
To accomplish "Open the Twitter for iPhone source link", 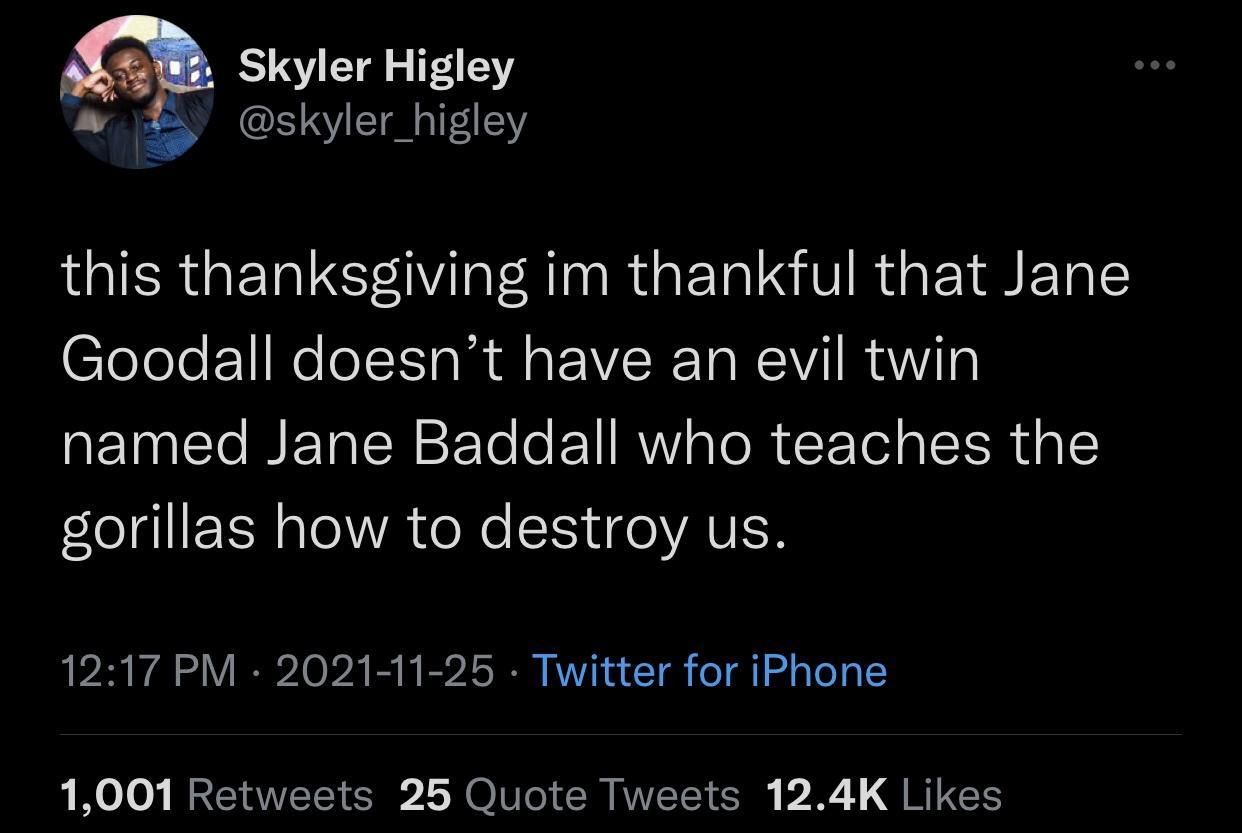I will (709, 671).
